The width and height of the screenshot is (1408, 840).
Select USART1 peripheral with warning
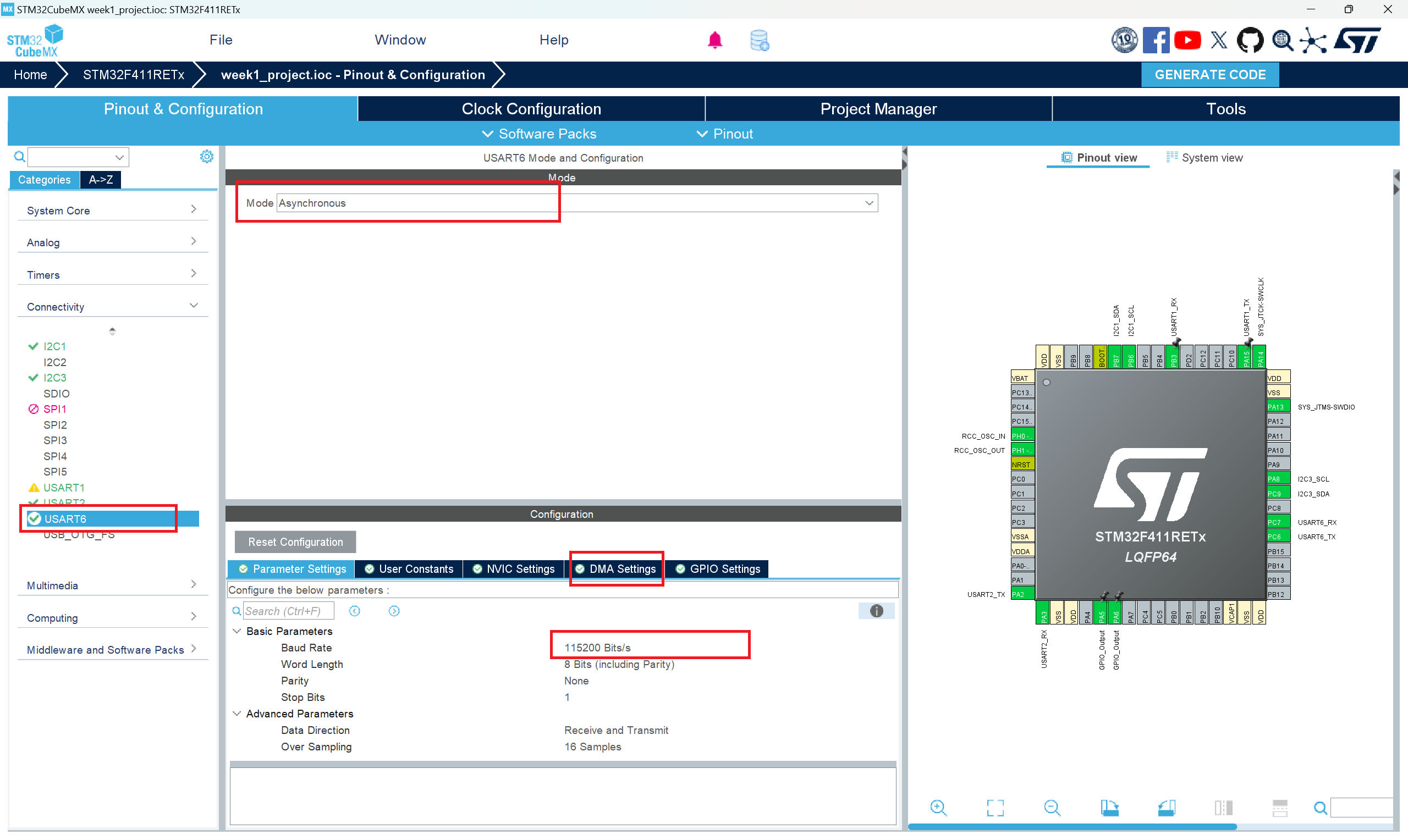point(63,488)
